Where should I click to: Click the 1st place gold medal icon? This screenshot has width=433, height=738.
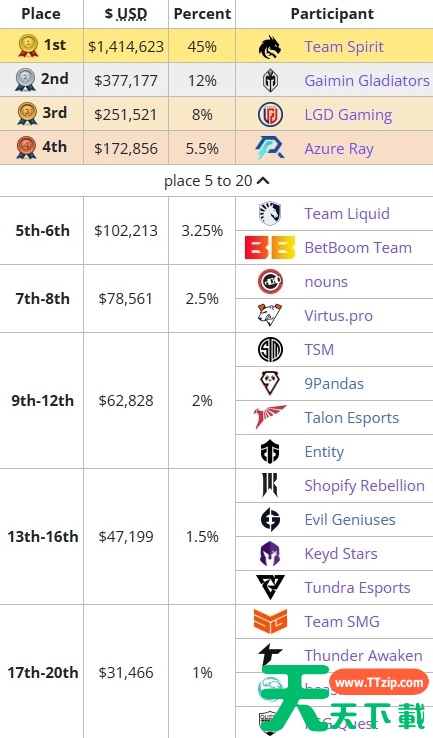pos(28,46)
